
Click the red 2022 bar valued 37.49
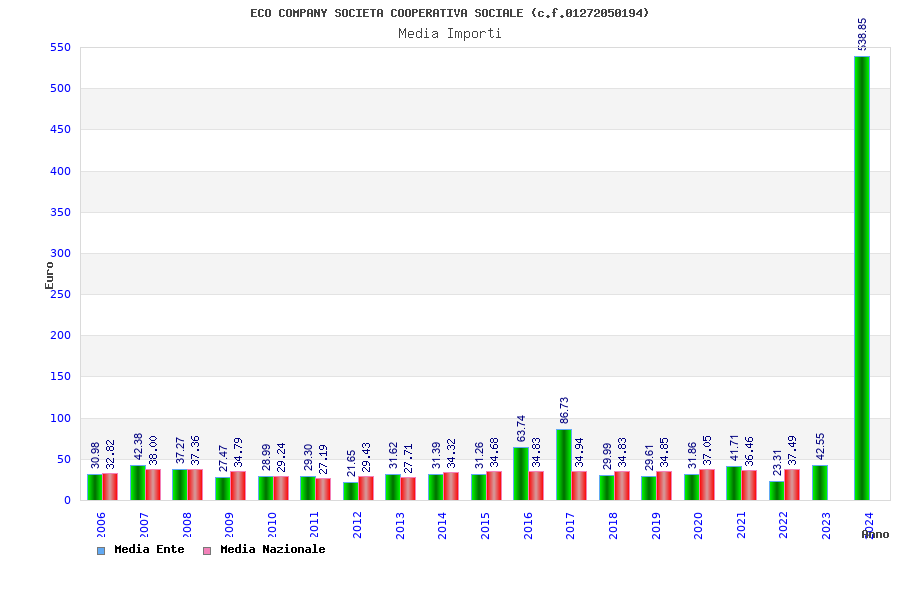(792, 485)
